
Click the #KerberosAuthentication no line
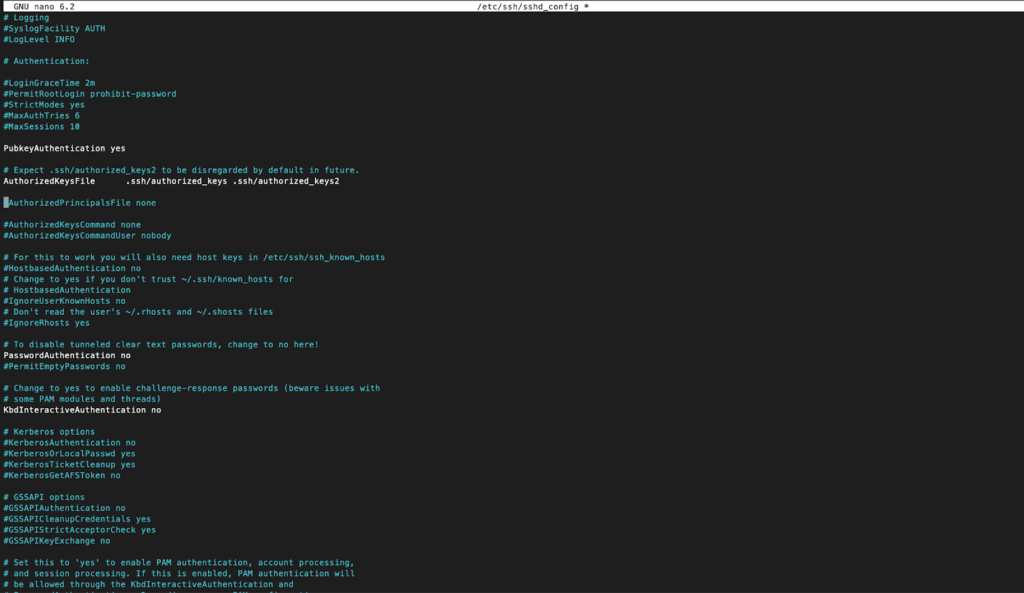point(70,442)
